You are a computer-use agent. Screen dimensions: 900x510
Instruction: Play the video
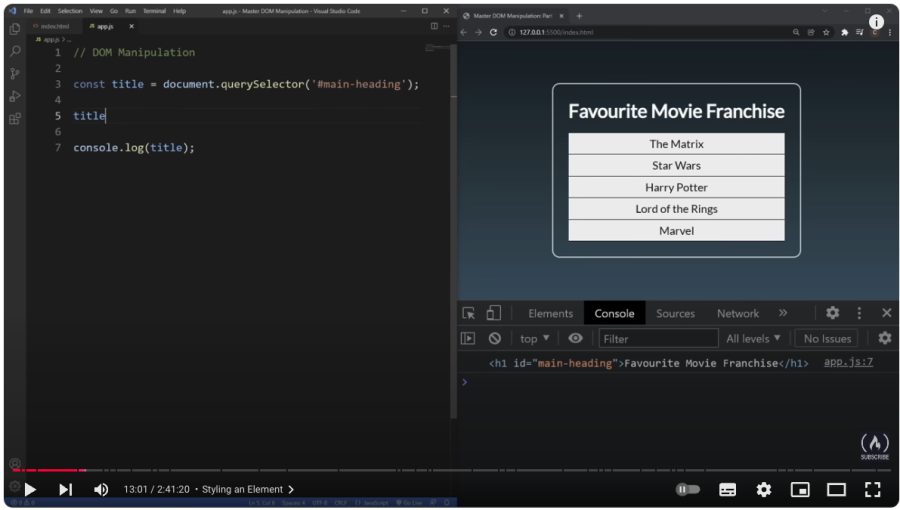click(30, 489)
